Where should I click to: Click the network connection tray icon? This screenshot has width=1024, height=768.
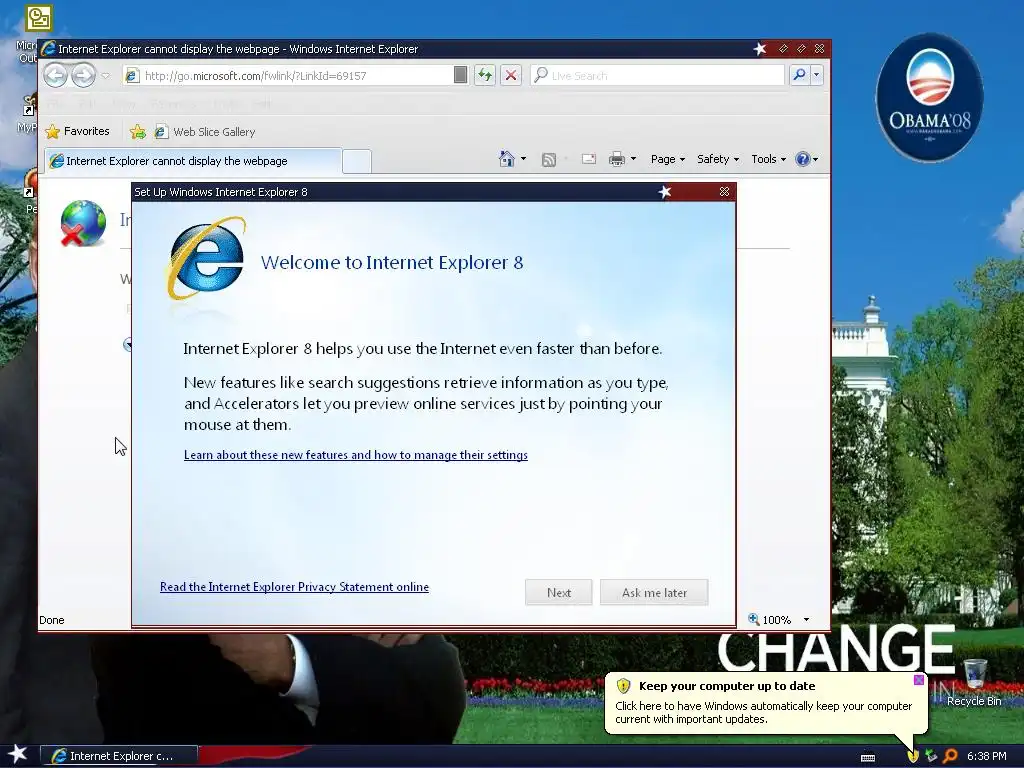931,756
